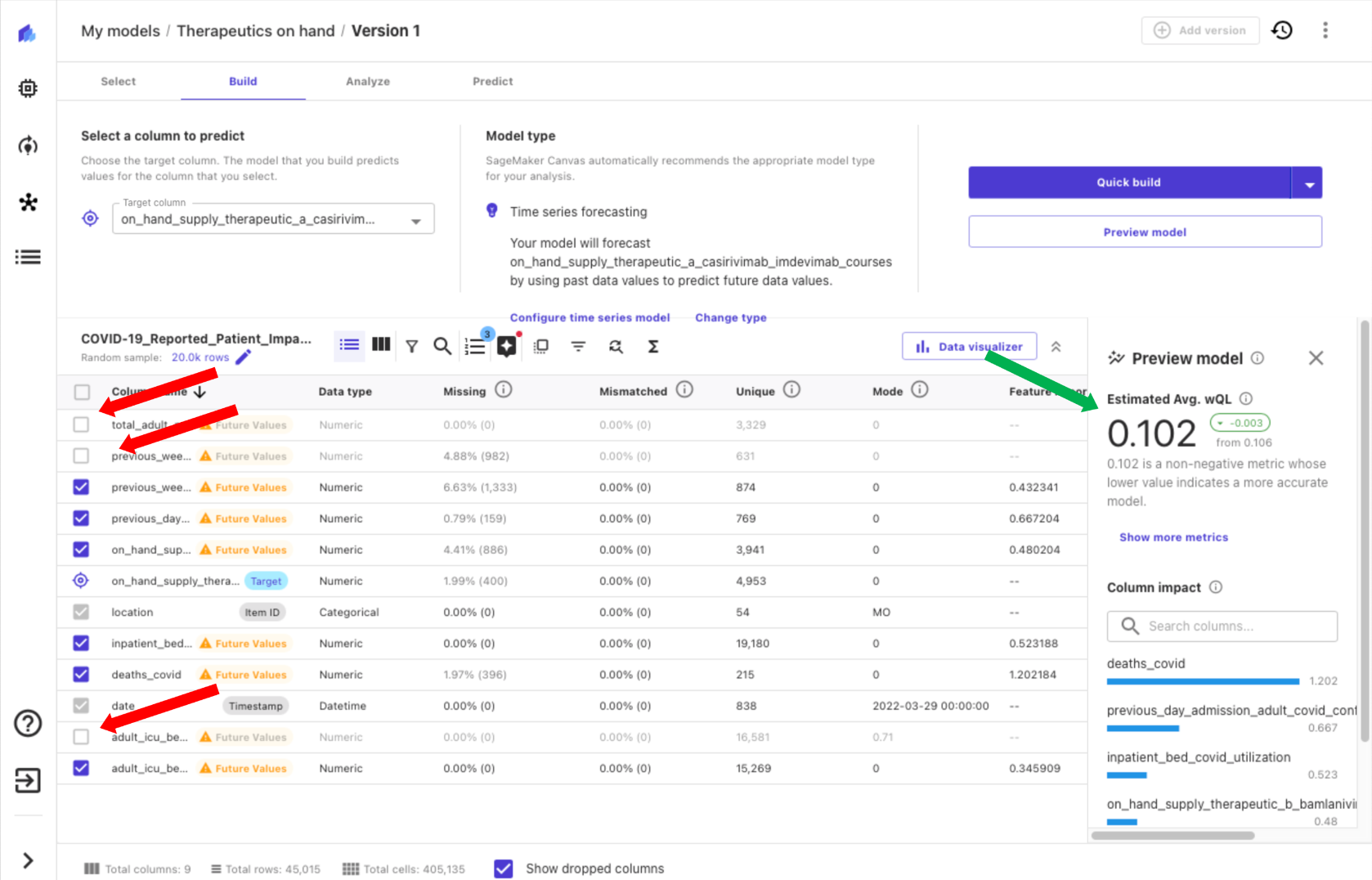1372x880 pixels.
Task: Click the info icon beside Missing header
Action: click(504, 389)
